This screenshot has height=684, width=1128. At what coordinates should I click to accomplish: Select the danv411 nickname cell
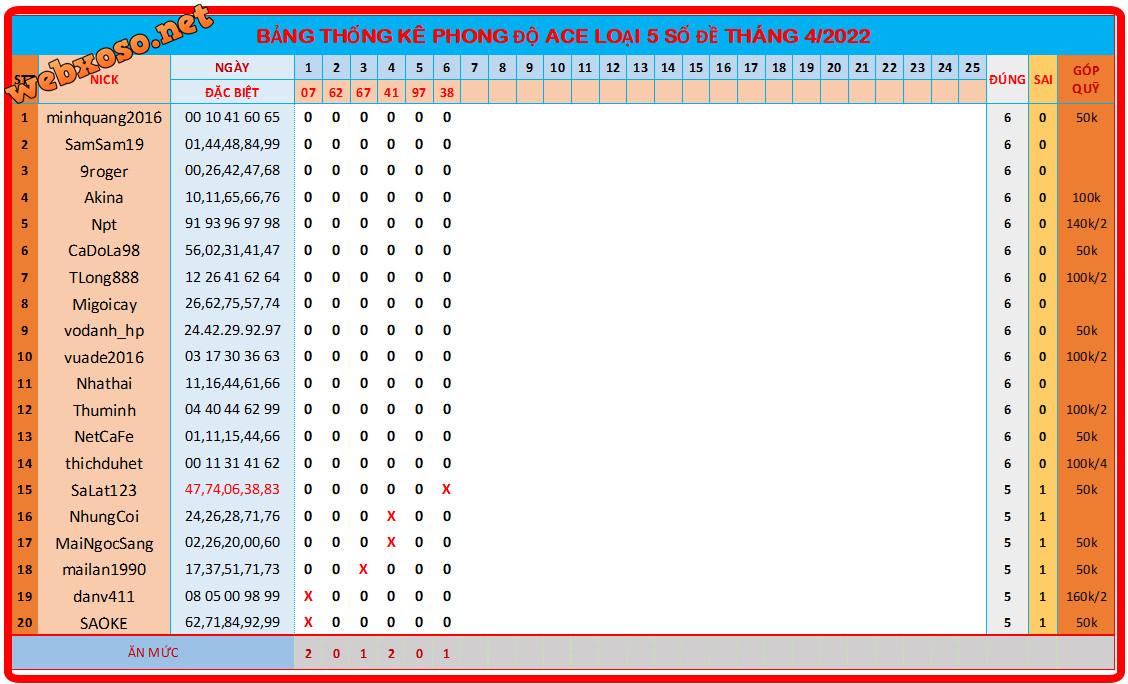104,596
